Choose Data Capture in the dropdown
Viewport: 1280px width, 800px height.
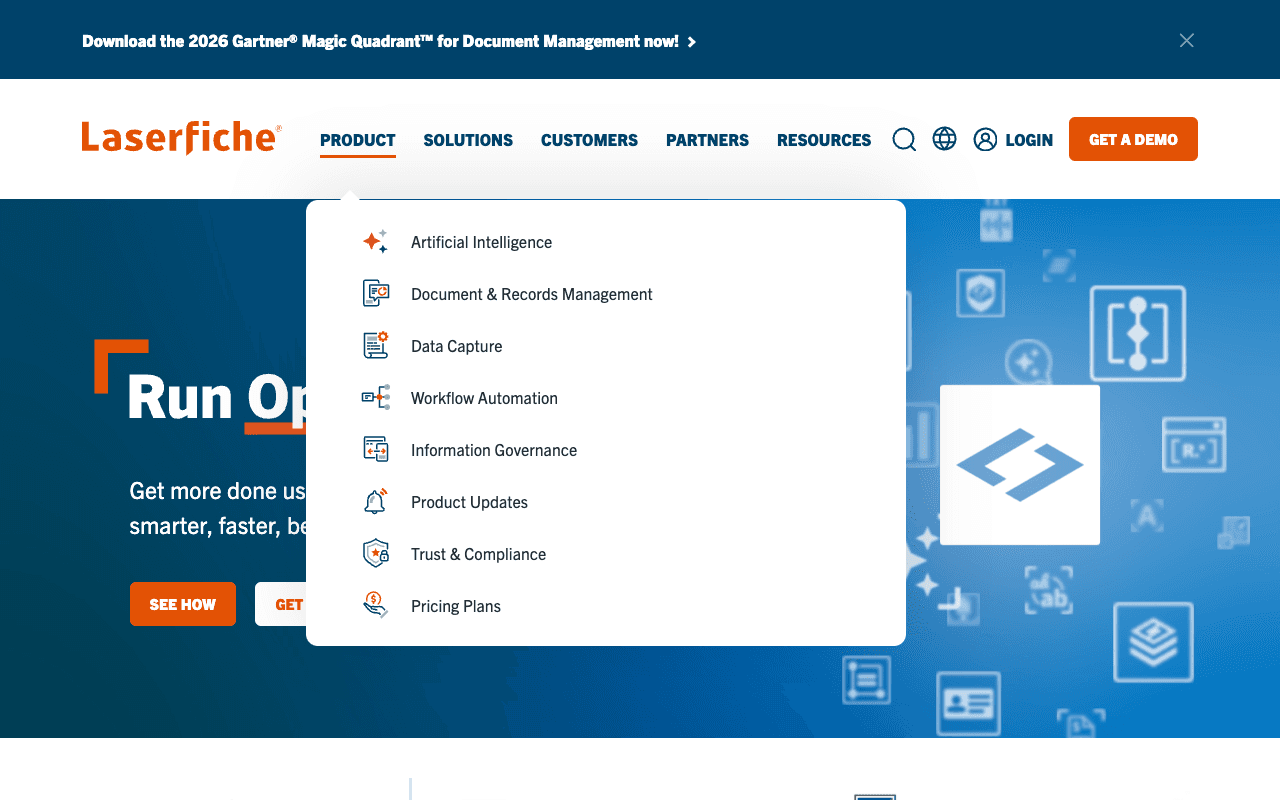coord(457,346)
